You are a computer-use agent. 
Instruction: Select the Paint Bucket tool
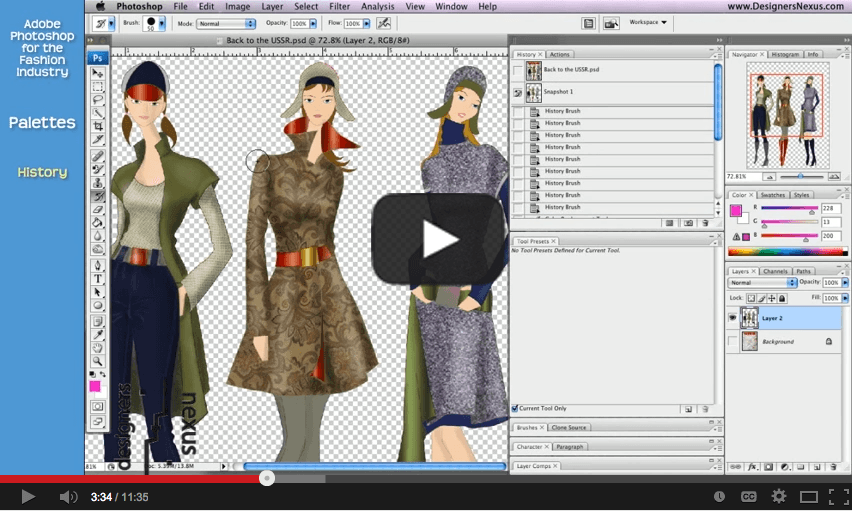[98, 222]
